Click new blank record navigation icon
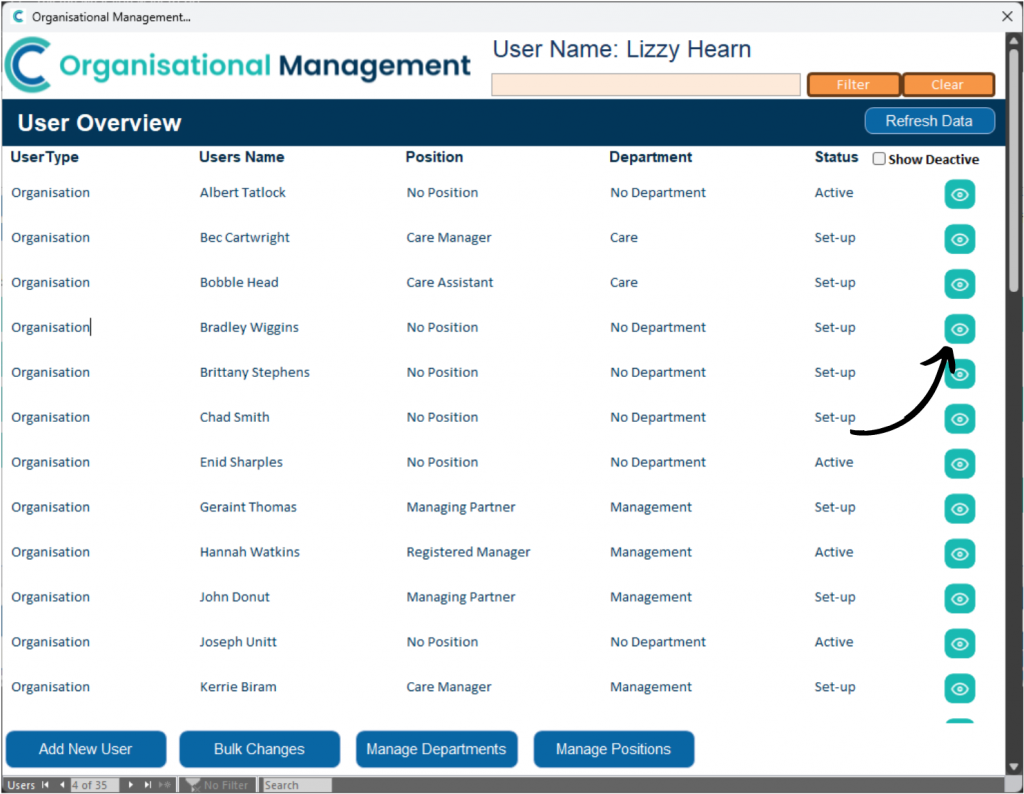Viewport: 1024px width, 794px height. click(x=165, y=785)
